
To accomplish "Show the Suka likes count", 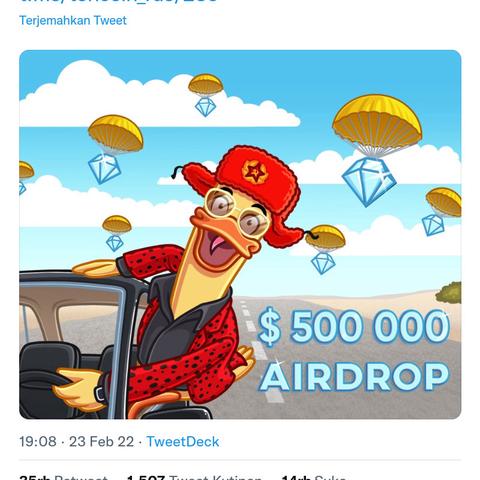I will click(314, 477).
